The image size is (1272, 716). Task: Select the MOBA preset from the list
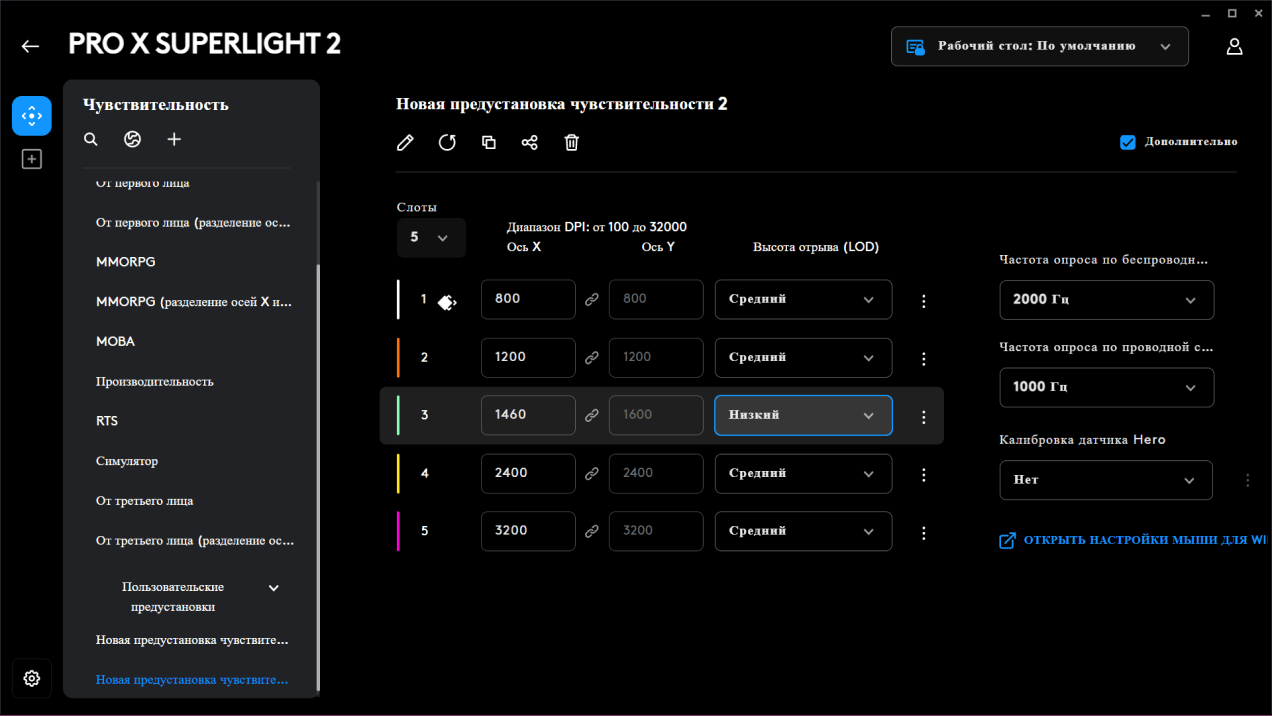[x=115, y=342]
